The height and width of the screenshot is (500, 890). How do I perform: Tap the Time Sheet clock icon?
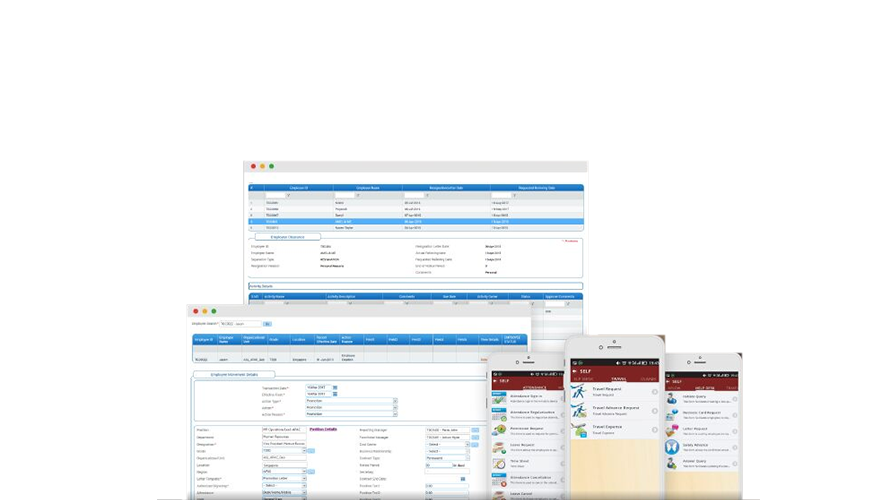click(499, 463)
